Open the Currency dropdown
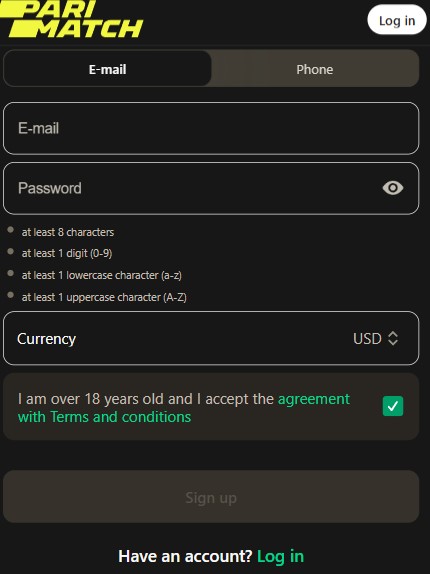430x574 pixels. (211, 338)
